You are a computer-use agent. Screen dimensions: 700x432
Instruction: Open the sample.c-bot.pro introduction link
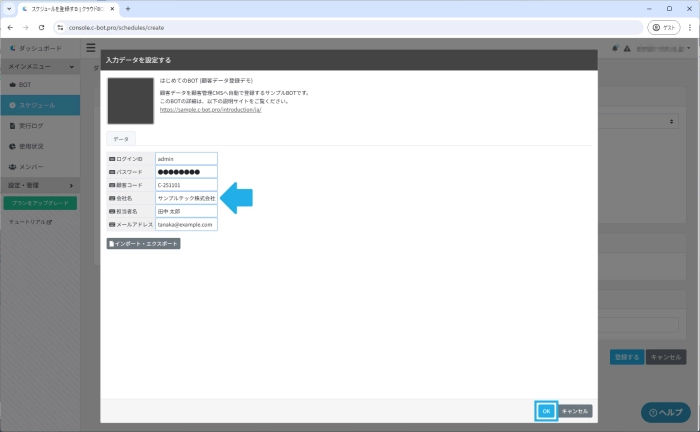click(x=210, y=109)
